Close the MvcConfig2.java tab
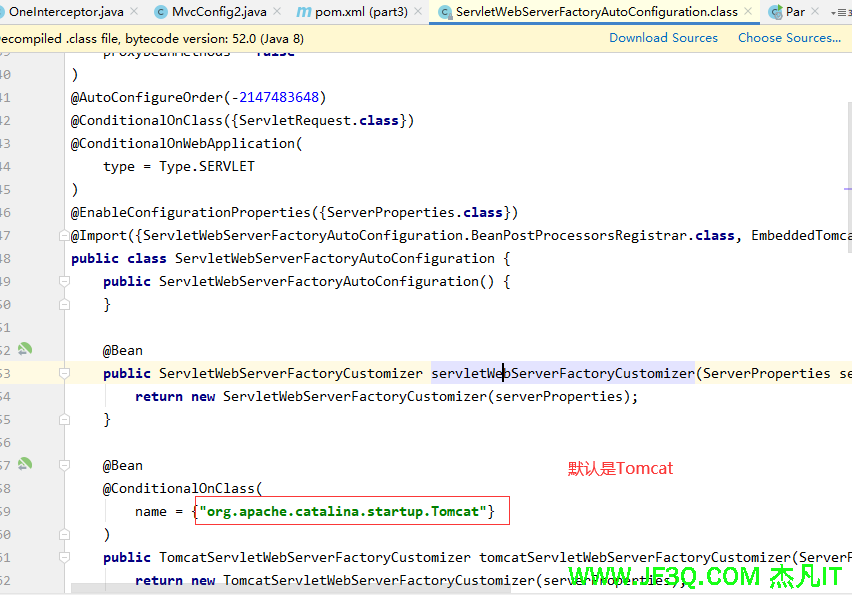 point(280,12)
